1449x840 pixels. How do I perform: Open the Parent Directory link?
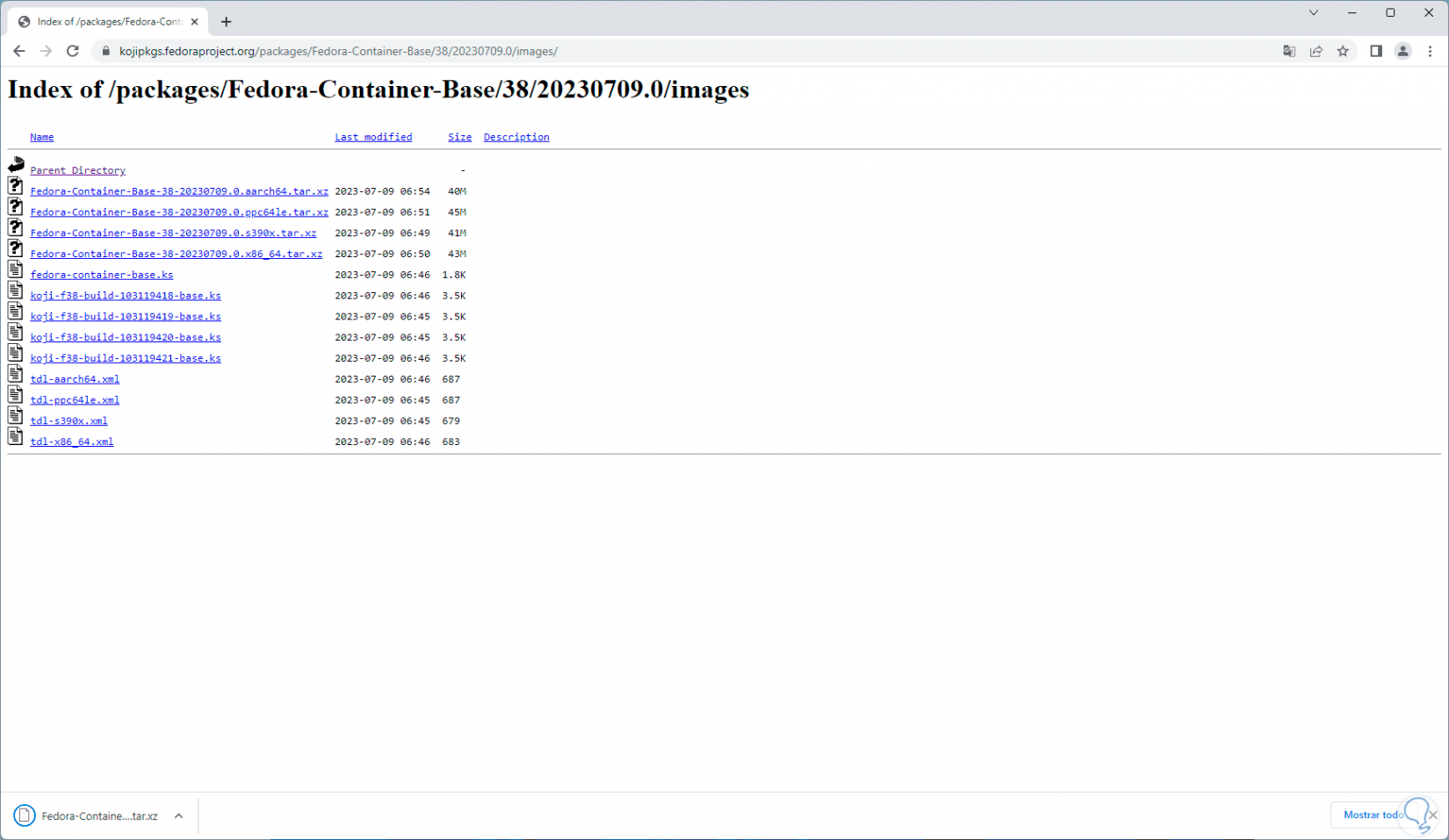[x=78, y=170]
